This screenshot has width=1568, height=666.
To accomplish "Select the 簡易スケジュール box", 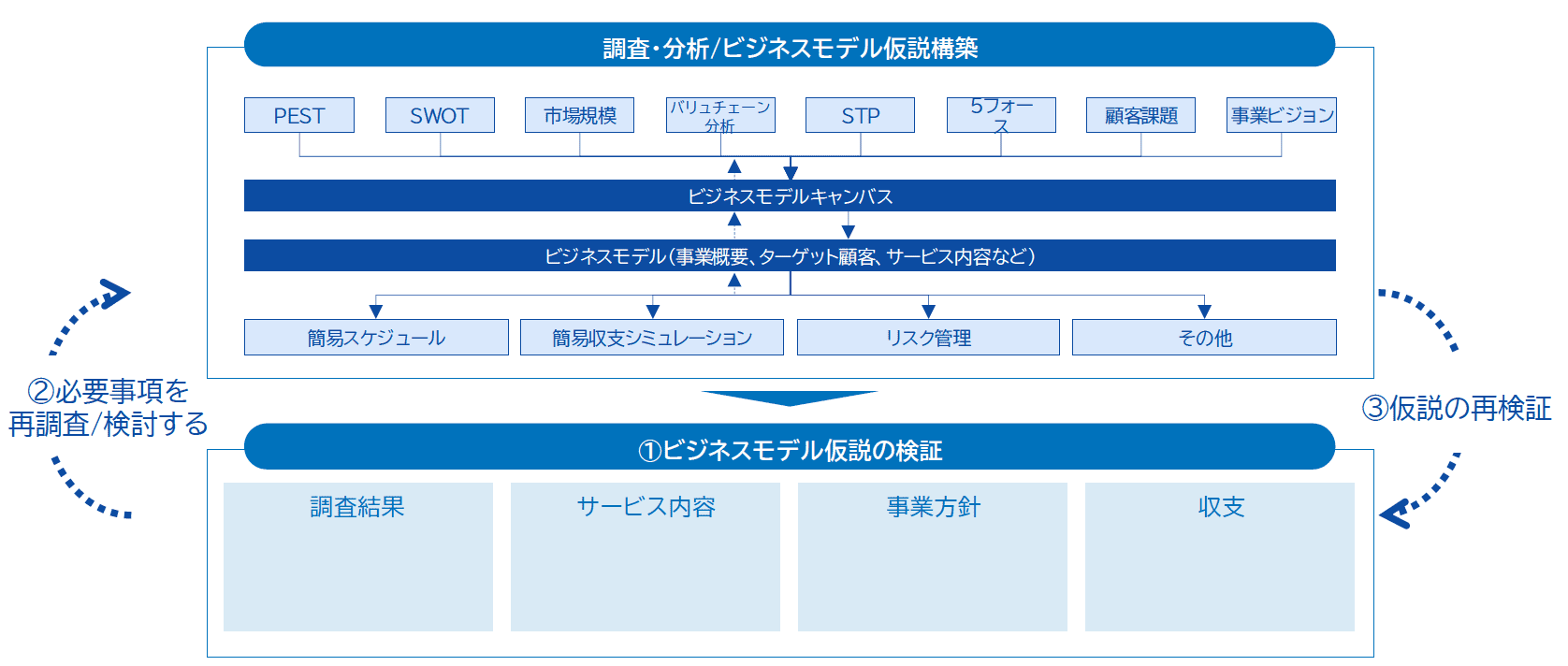I will (376, 337).
